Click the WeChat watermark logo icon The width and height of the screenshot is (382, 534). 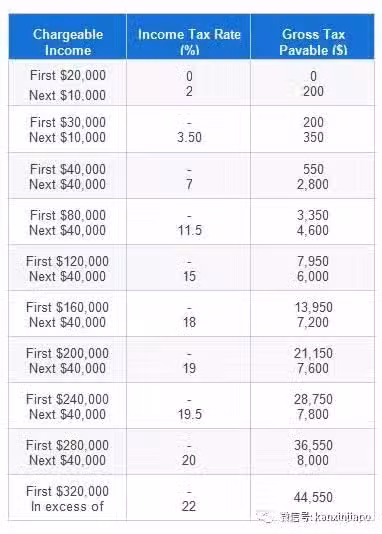coord(266,516)
